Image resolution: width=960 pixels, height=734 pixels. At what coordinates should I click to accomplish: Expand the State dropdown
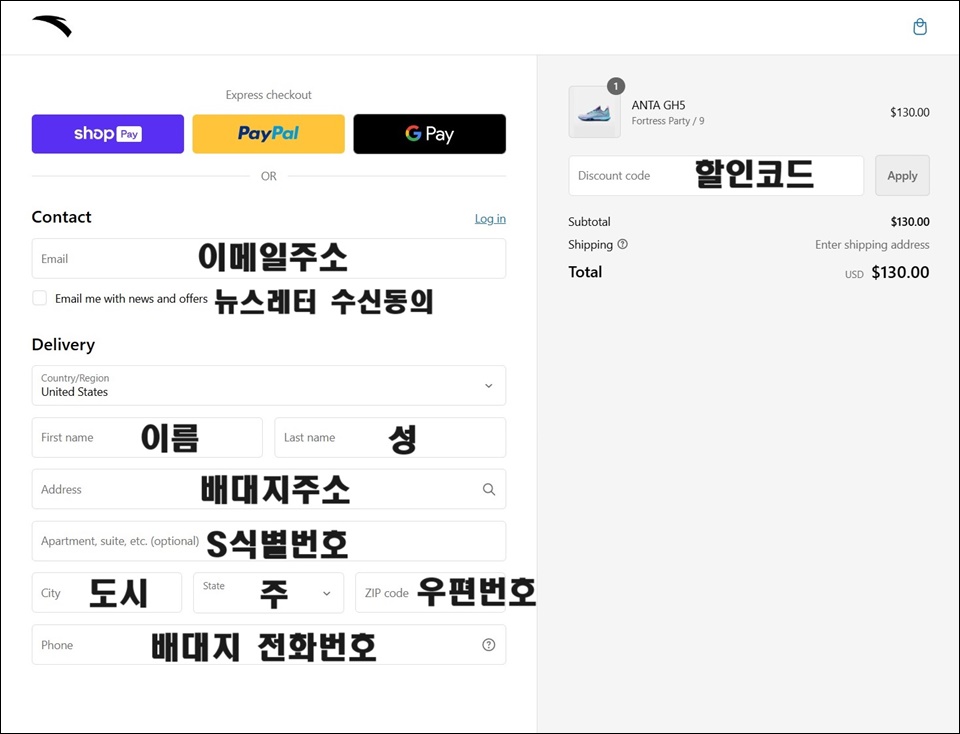pos(269,593)
